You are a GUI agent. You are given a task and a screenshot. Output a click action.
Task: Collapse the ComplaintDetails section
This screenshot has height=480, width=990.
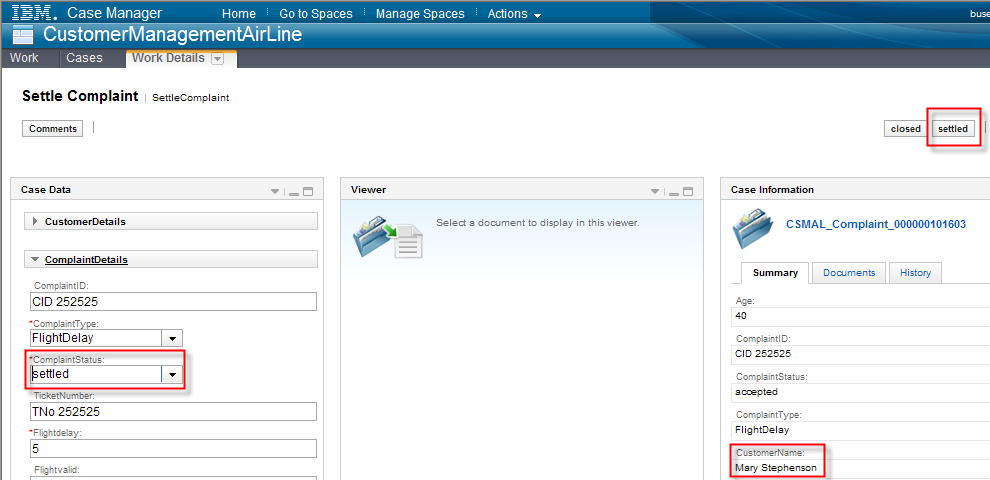coord(35,260)
